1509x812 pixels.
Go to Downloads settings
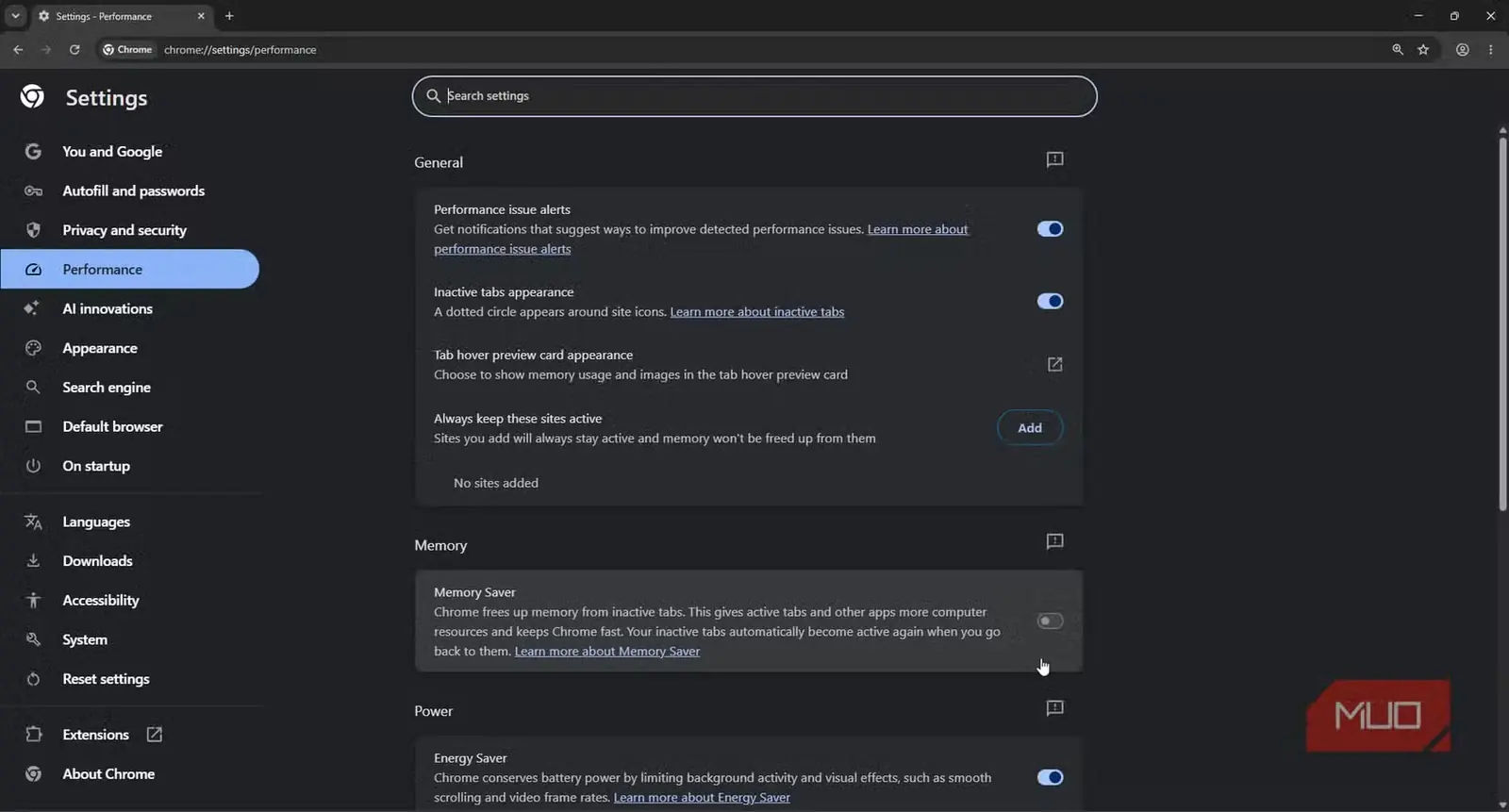(130, 561)
